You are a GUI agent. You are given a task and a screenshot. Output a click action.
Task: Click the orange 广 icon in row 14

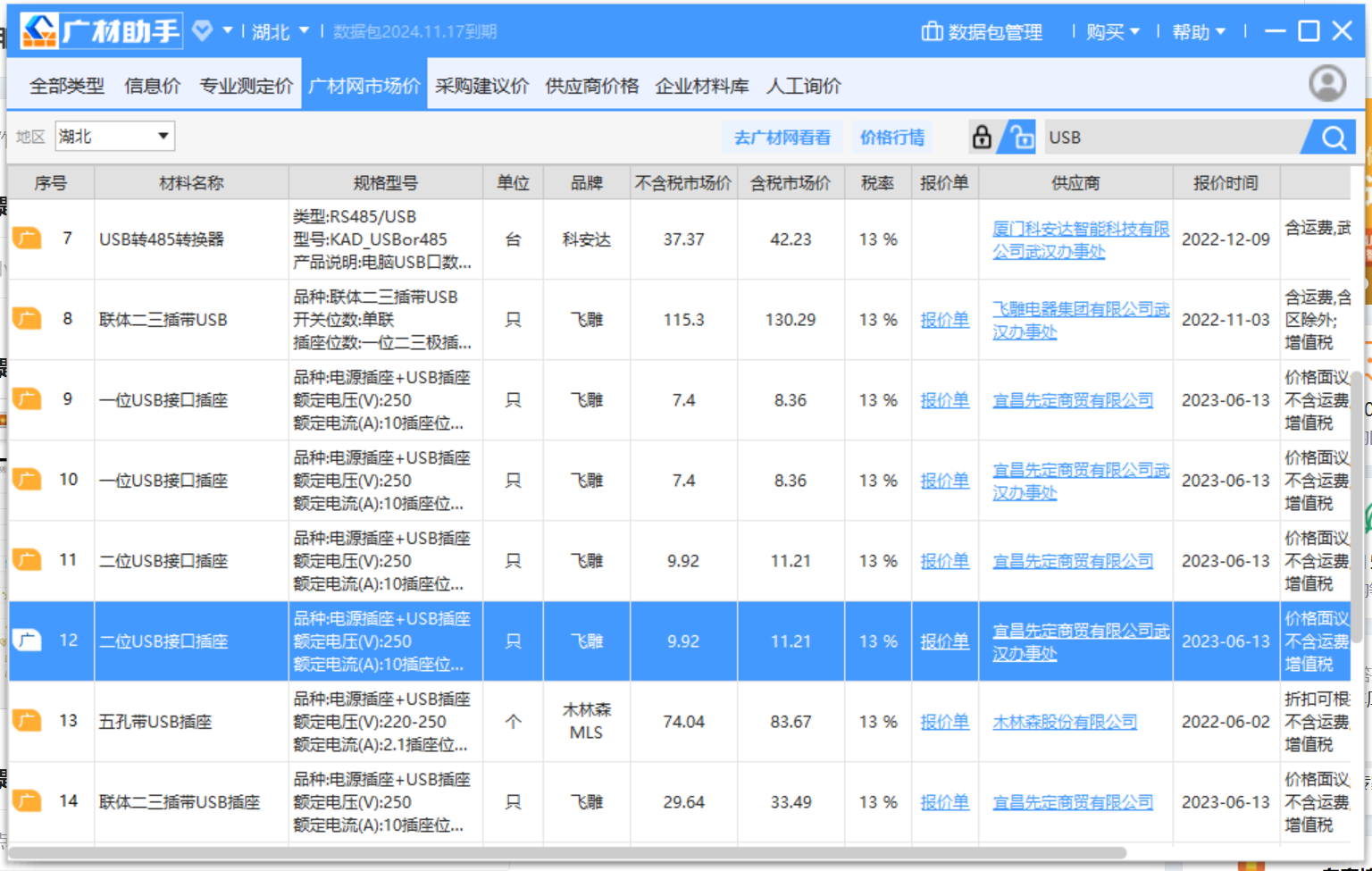coord(27,801)
